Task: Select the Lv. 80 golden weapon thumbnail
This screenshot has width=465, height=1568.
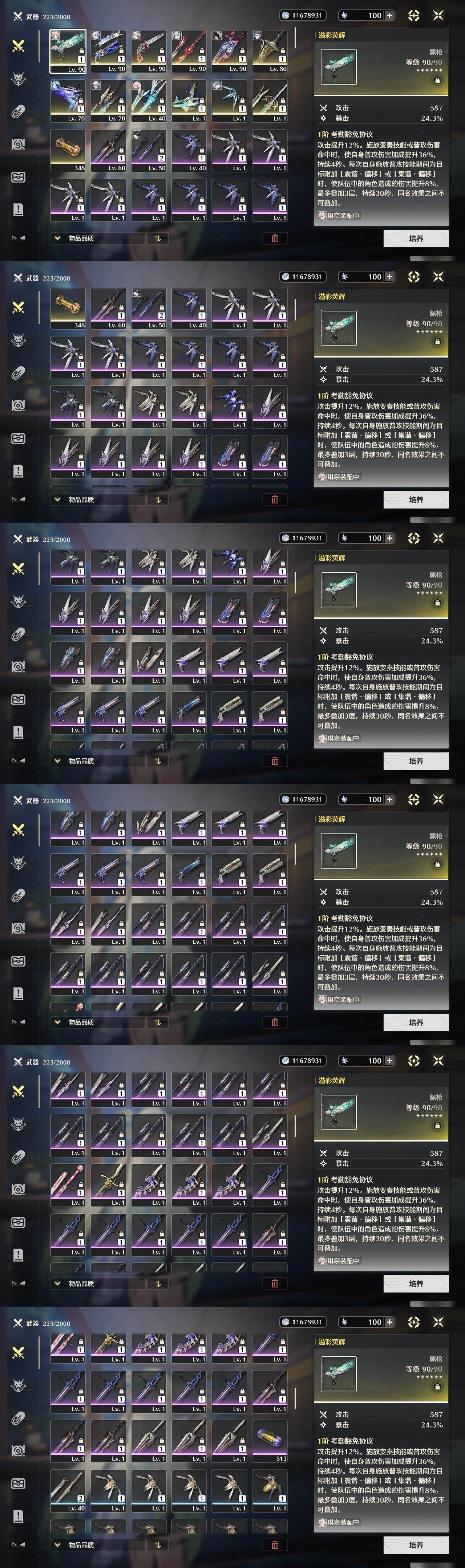Action: click(270, 51)
